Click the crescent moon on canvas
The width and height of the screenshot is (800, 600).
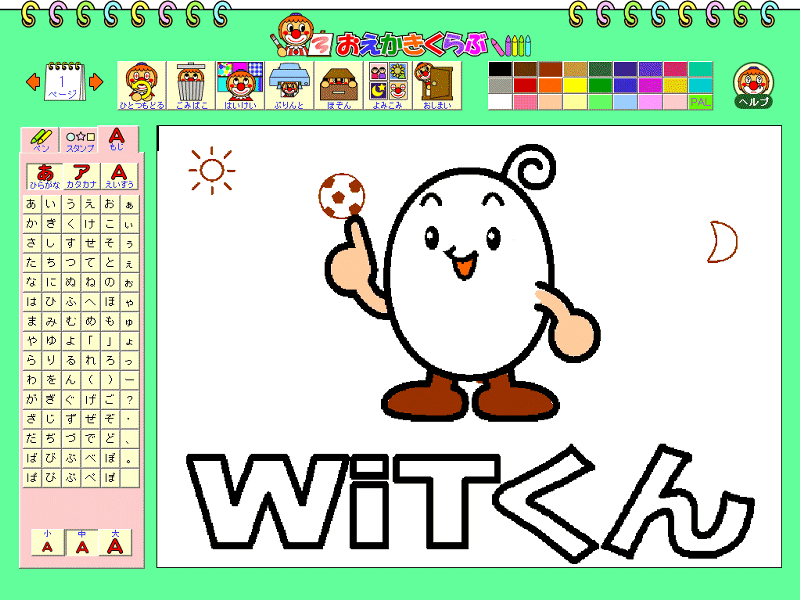(x=723, y=241)
